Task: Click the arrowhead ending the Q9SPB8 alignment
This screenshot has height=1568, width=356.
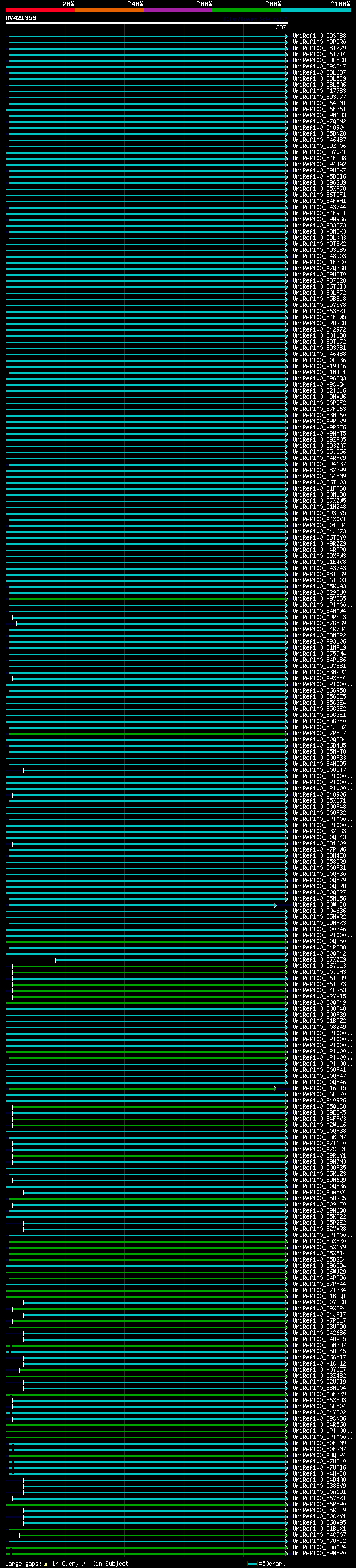Action: (x=286, y=36)
